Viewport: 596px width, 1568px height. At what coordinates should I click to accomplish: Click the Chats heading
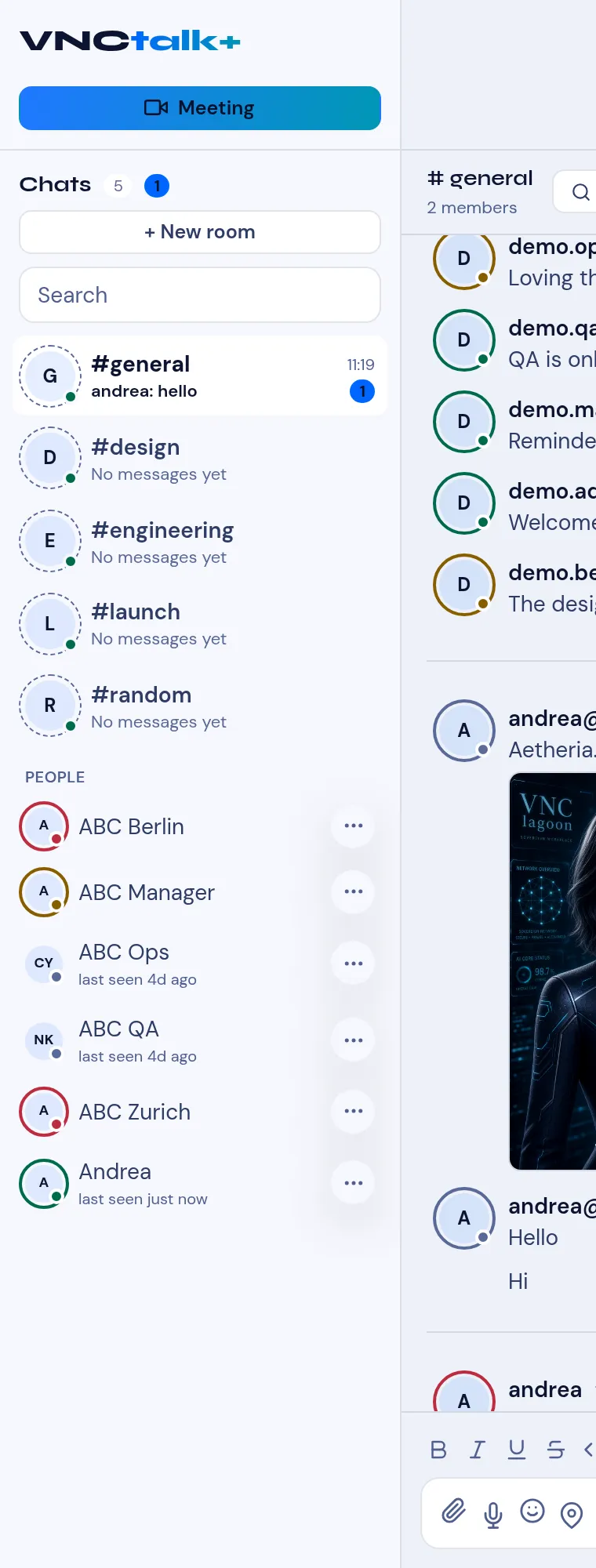(55, 184)
